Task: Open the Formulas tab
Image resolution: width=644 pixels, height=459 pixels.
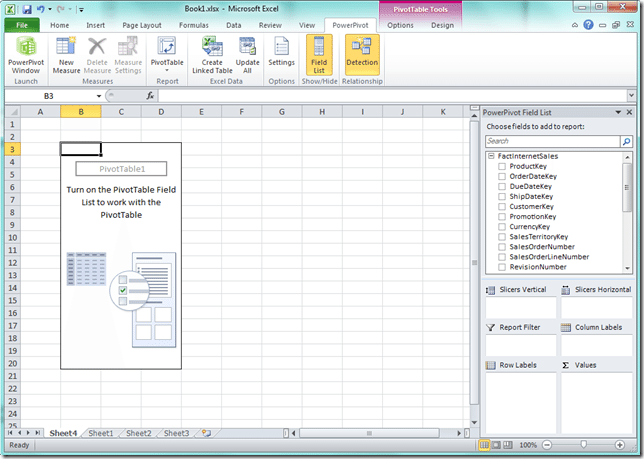Action: (x=193, y=25)
